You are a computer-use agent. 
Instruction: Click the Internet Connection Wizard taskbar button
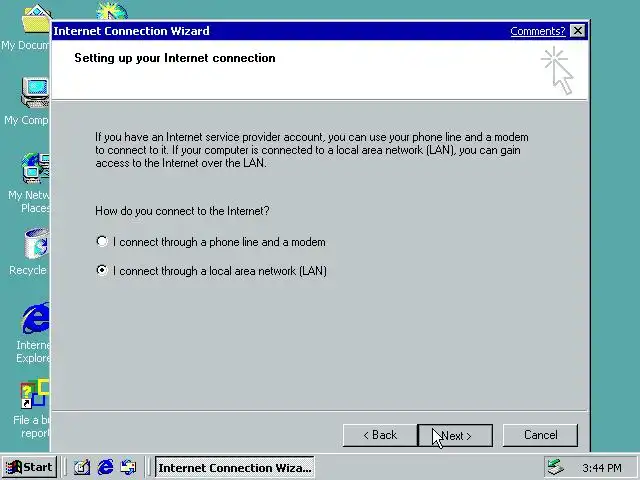[235, 467]
